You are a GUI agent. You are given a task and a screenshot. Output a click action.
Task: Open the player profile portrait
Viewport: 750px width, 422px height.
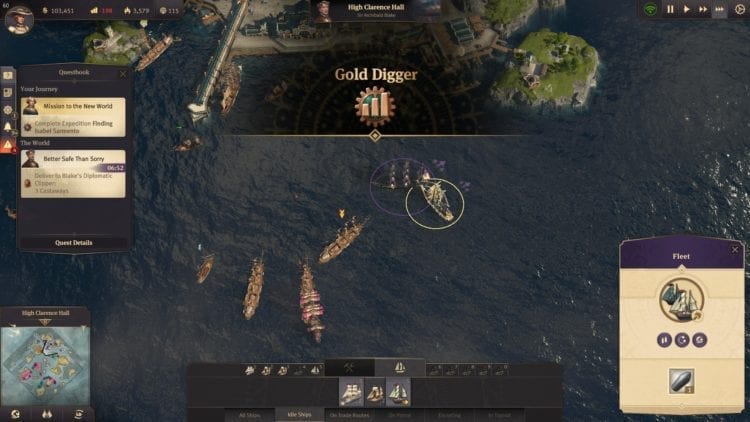point(19,20)
